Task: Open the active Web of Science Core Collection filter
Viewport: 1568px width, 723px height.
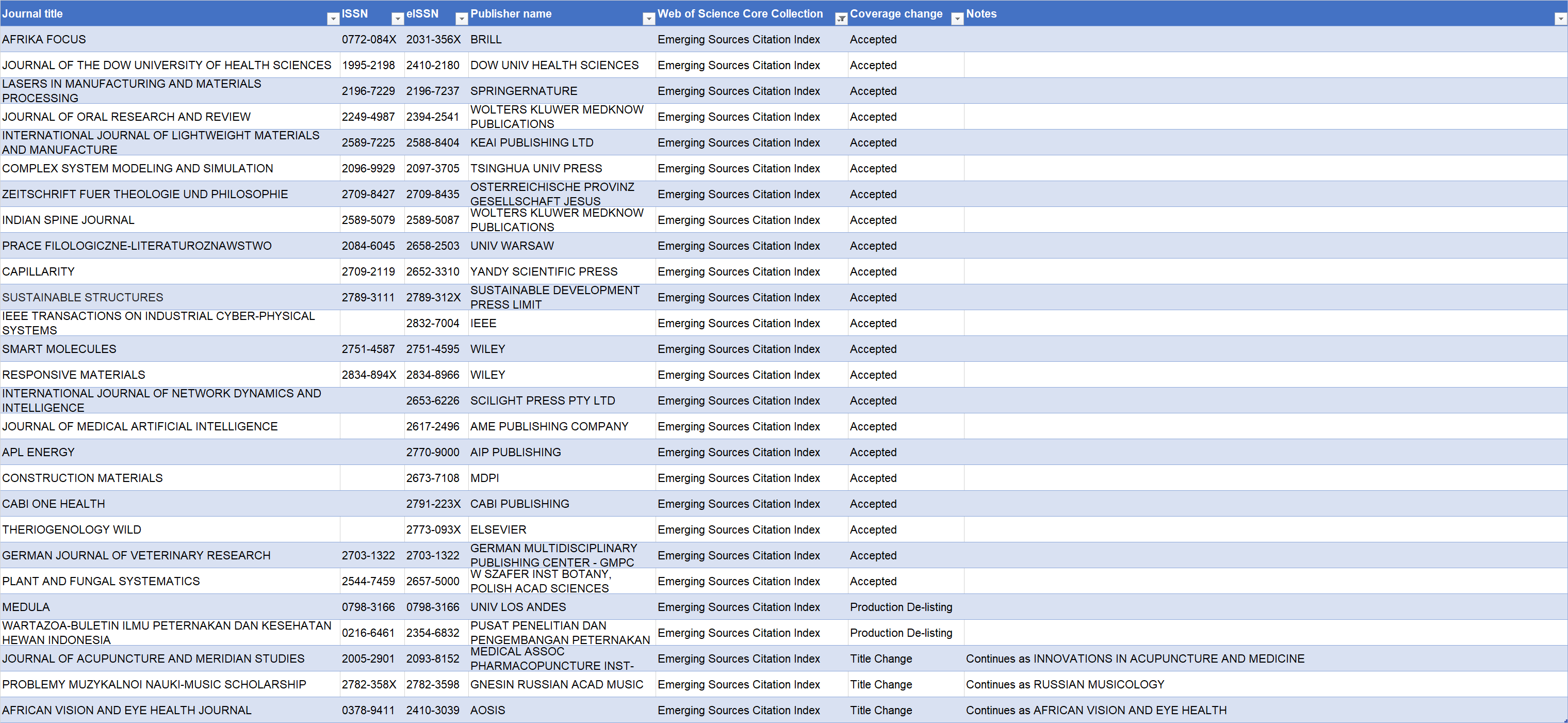Action: point(841,19)
